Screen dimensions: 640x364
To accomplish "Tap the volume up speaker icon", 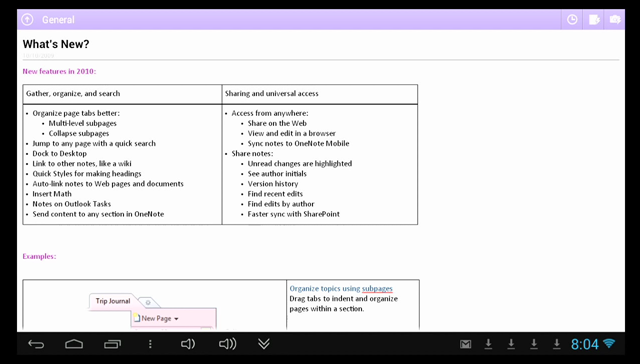I will pyautogui.click(x=227, y=344).
